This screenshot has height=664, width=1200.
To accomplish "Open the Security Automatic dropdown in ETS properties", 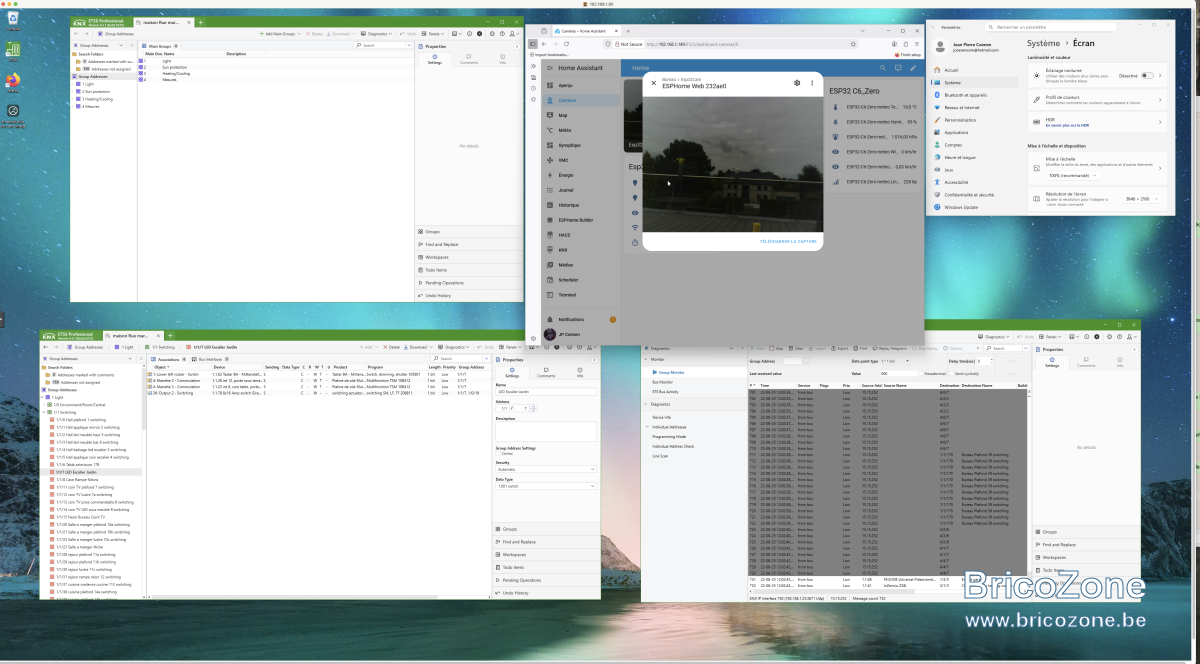I will tap(545, 469).
